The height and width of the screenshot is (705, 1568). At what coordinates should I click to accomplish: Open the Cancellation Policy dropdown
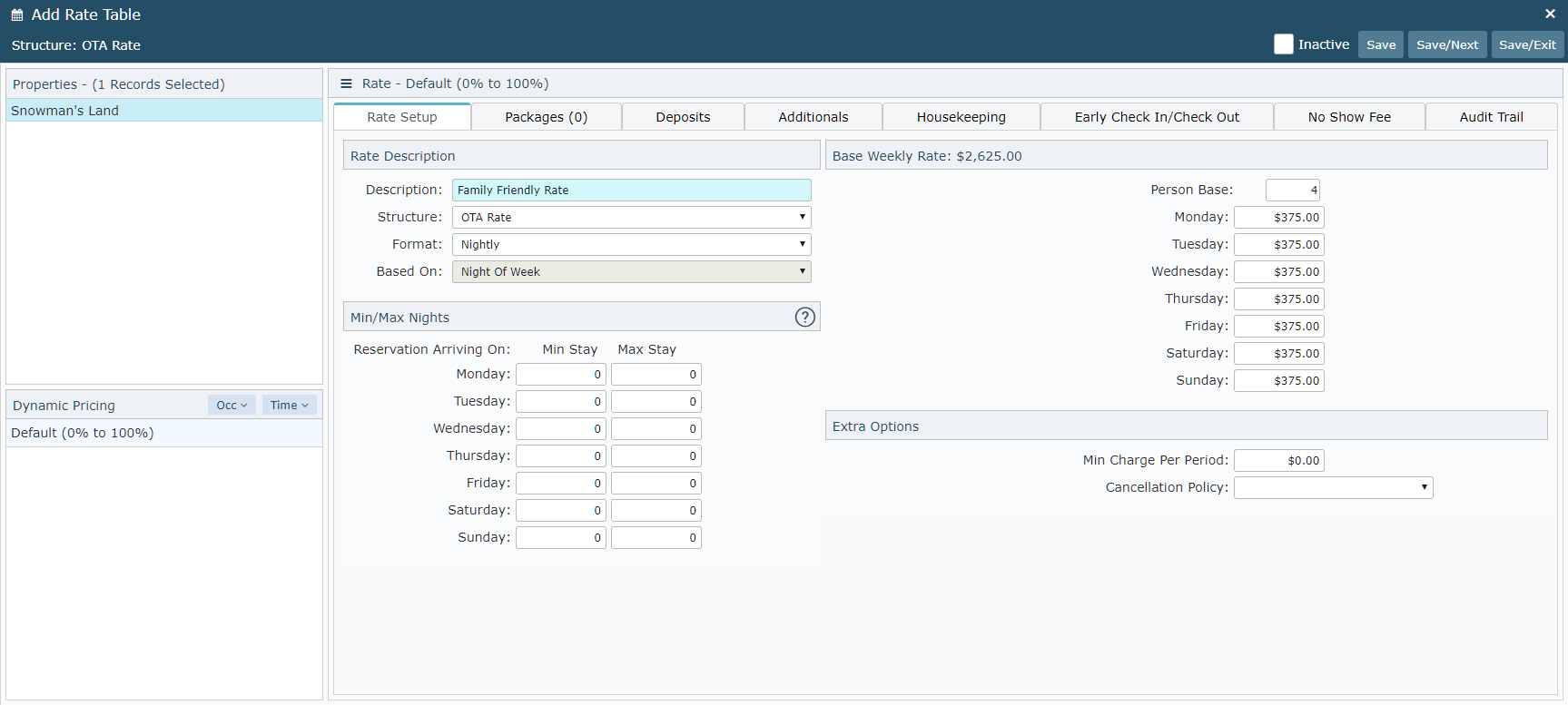(x=1333, y=487)
